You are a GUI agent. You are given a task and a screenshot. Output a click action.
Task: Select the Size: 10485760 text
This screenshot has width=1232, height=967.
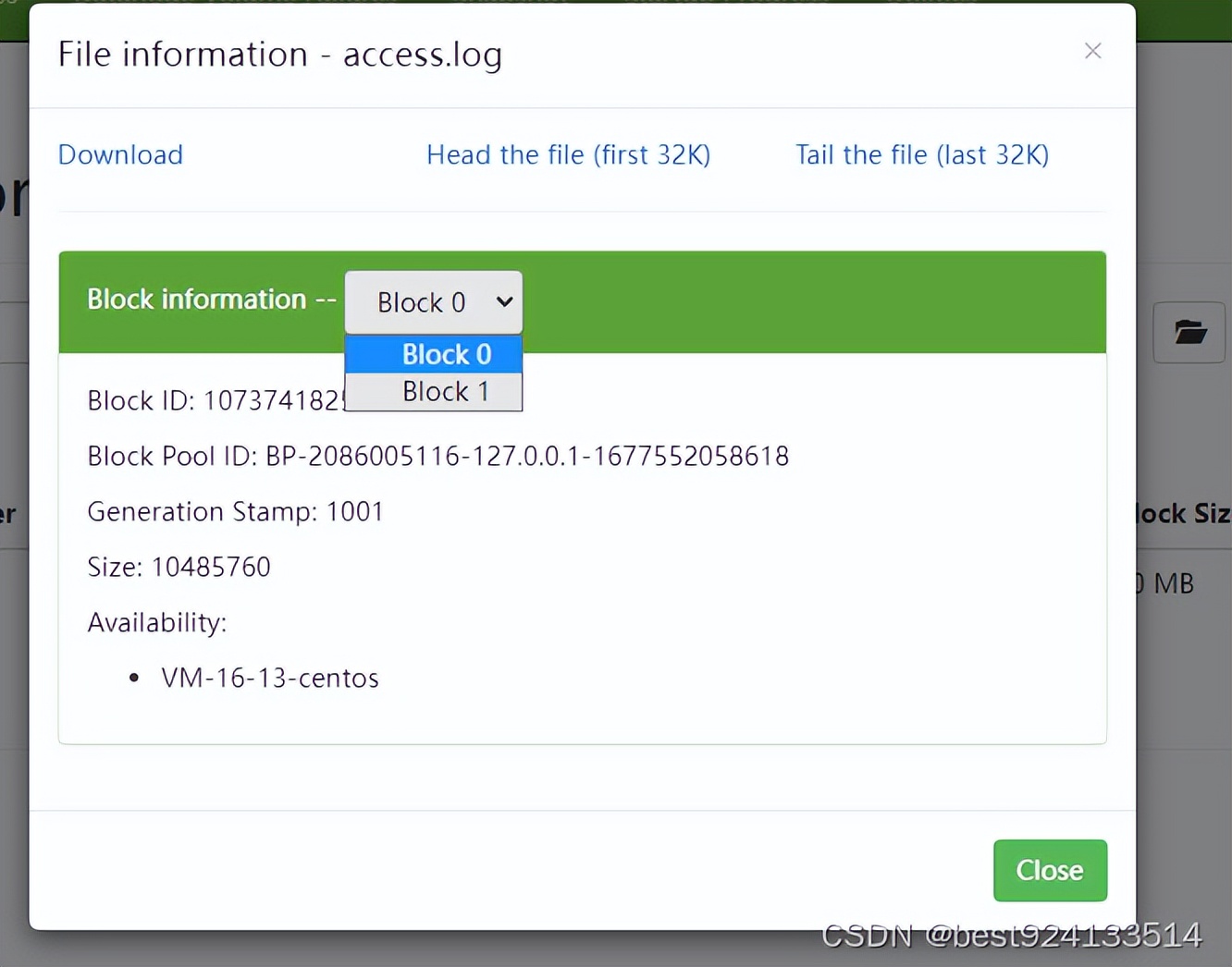tap(179, 567)
